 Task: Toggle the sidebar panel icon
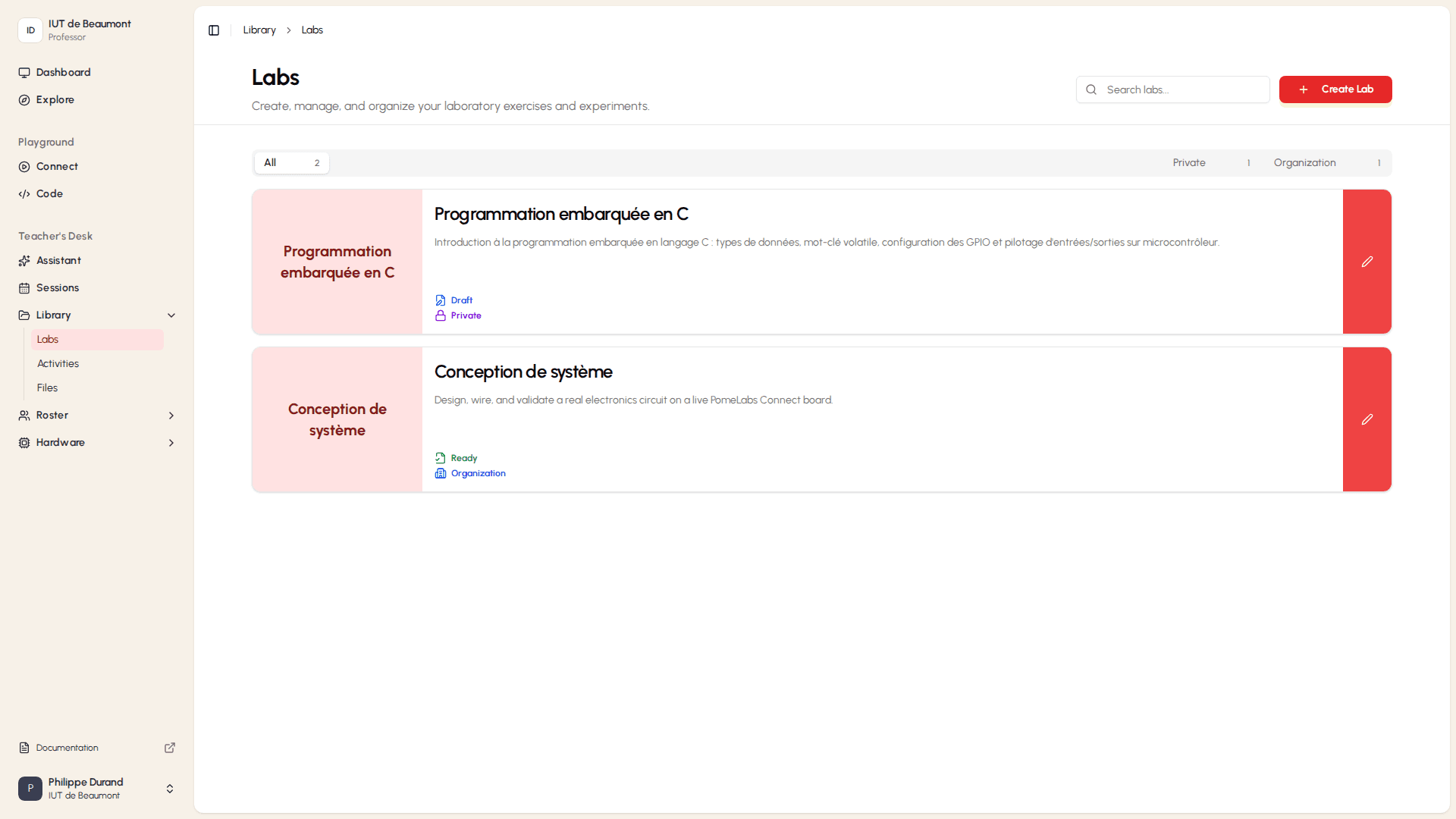point(214,30)
